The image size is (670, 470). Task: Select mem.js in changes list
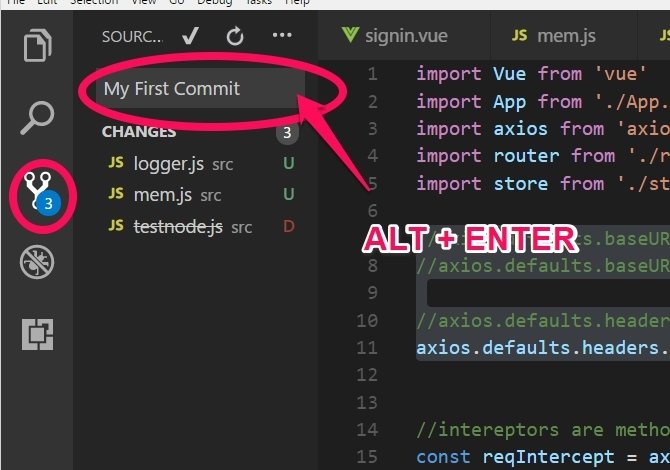point(201,195)
